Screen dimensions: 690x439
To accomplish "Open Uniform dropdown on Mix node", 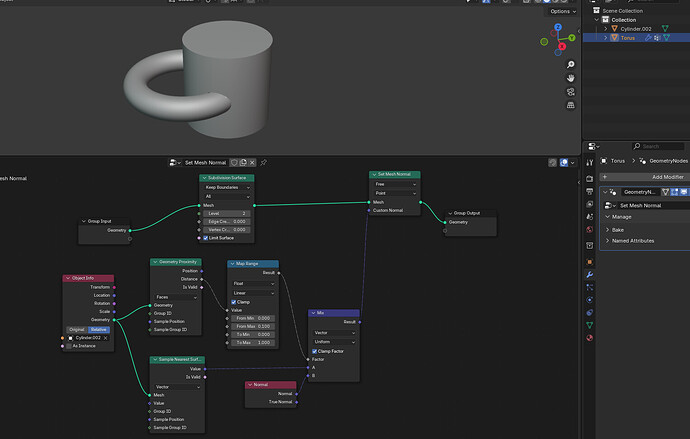I will (x=334, y=342).
